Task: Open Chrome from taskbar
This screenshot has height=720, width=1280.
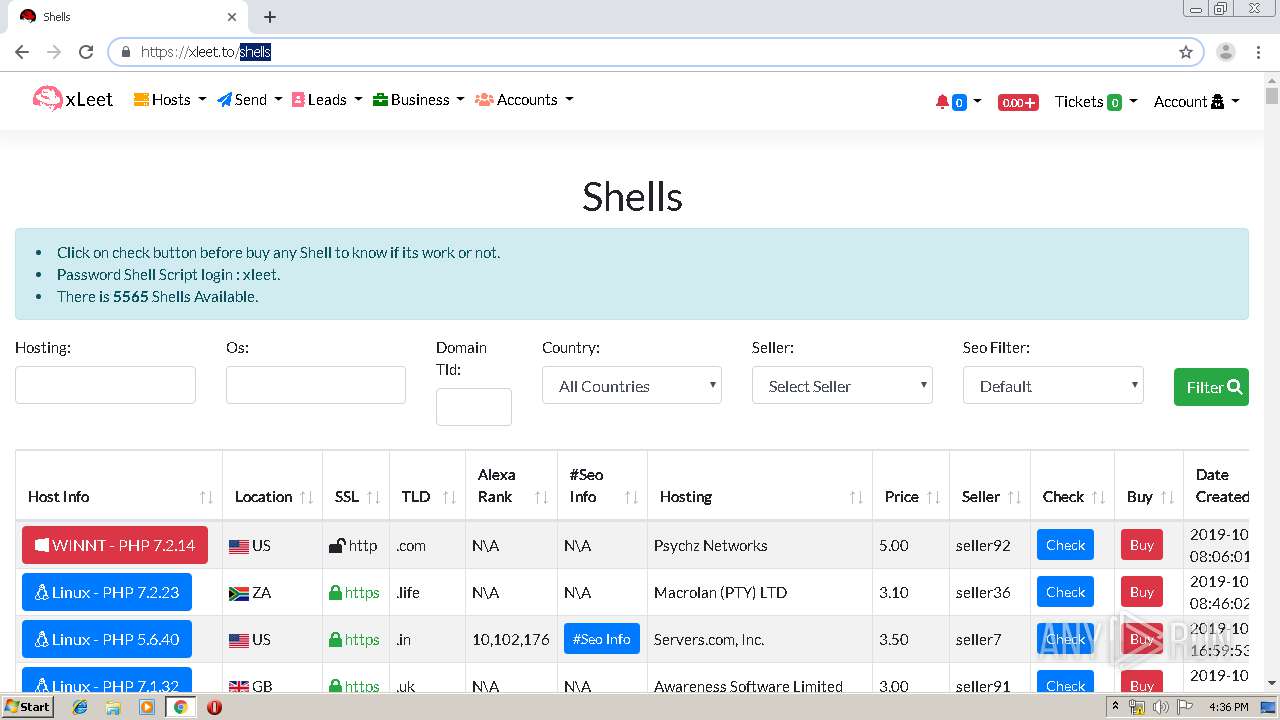Action: 180,707
